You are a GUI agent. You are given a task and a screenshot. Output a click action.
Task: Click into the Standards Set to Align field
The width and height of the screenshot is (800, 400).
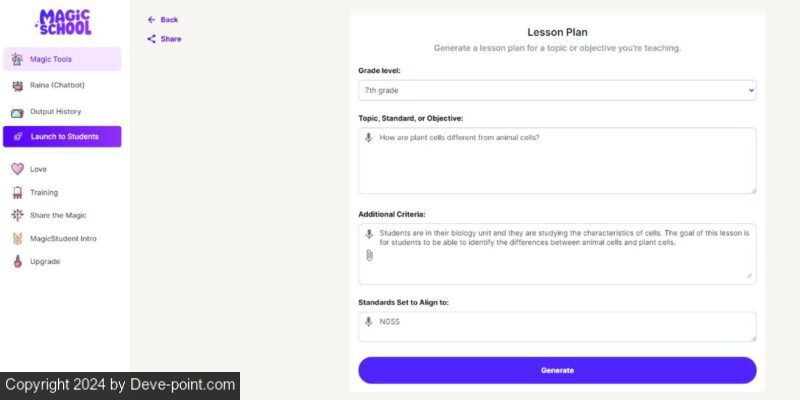557,327
